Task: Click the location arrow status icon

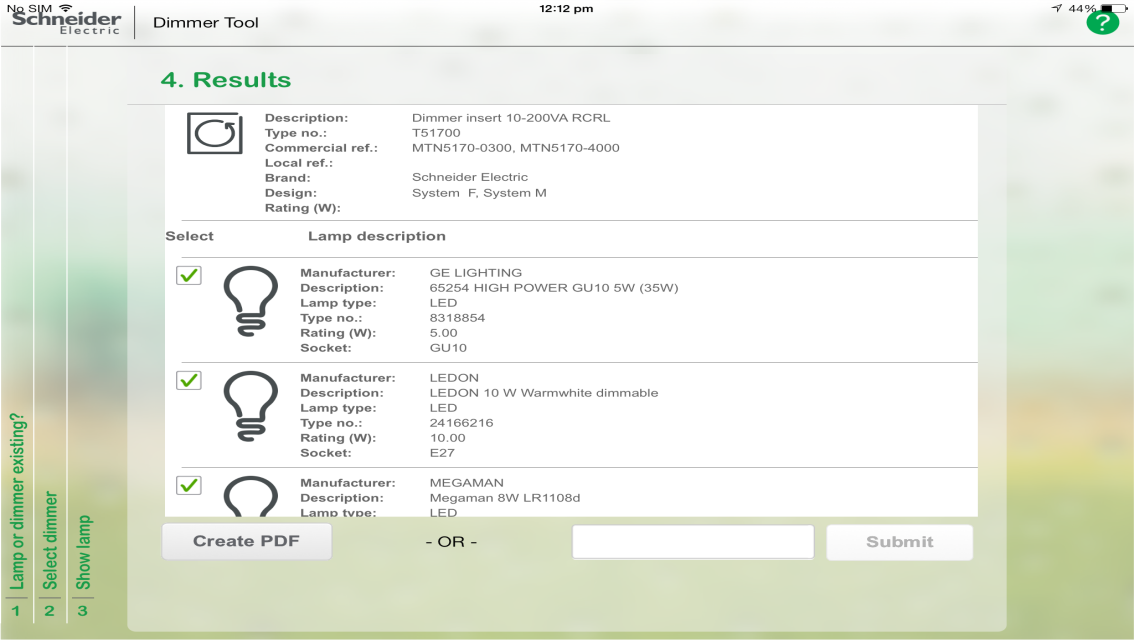Action: click(1057, 8)
